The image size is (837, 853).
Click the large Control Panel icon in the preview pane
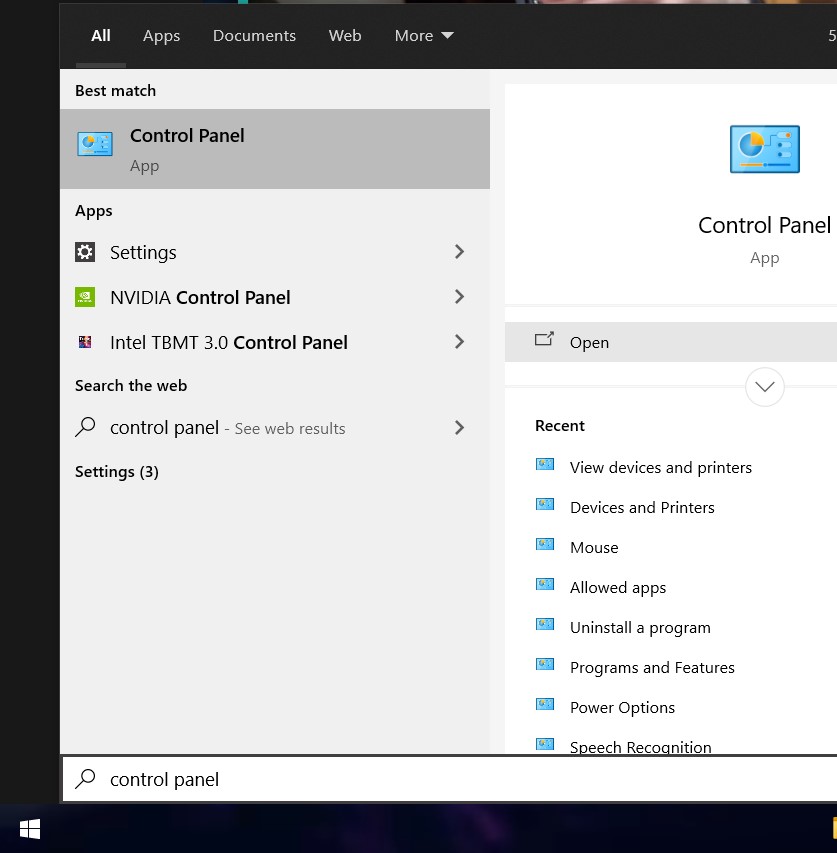[x=765, y=149]
